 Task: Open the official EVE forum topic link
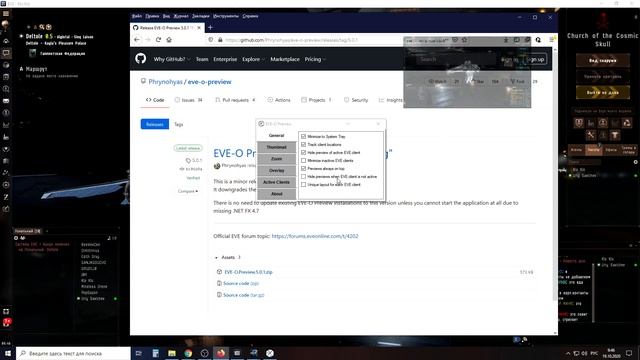(x=315, y=236)
